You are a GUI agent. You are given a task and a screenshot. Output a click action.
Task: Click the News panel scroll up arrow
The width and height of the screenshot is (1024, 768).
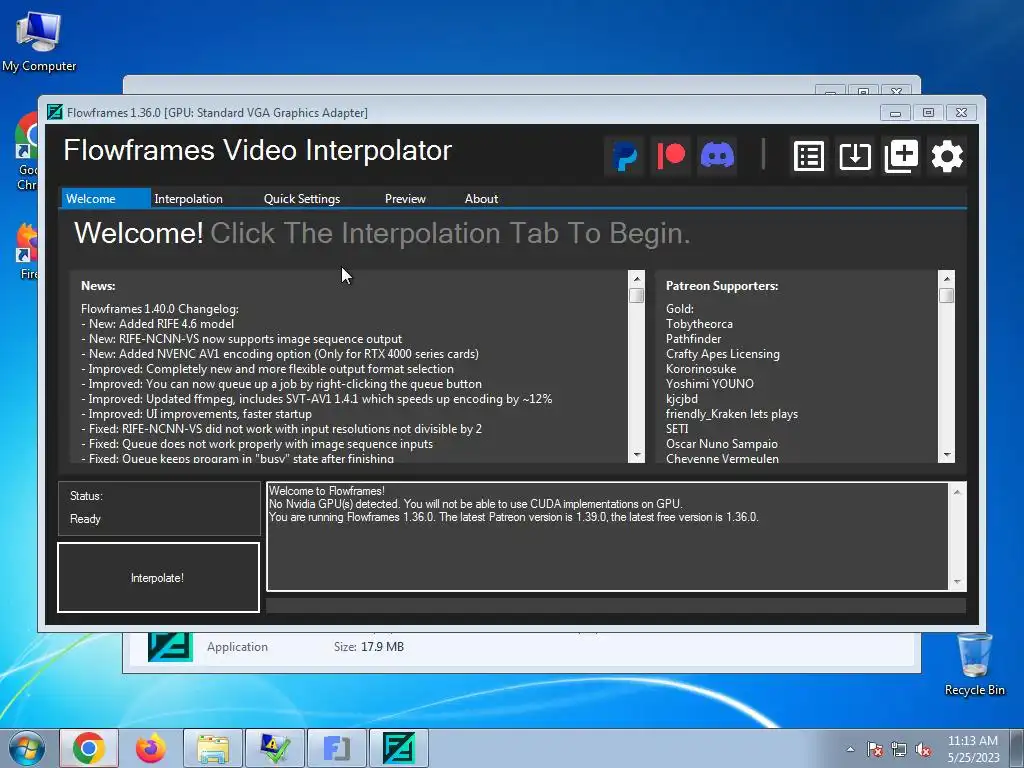636,279
